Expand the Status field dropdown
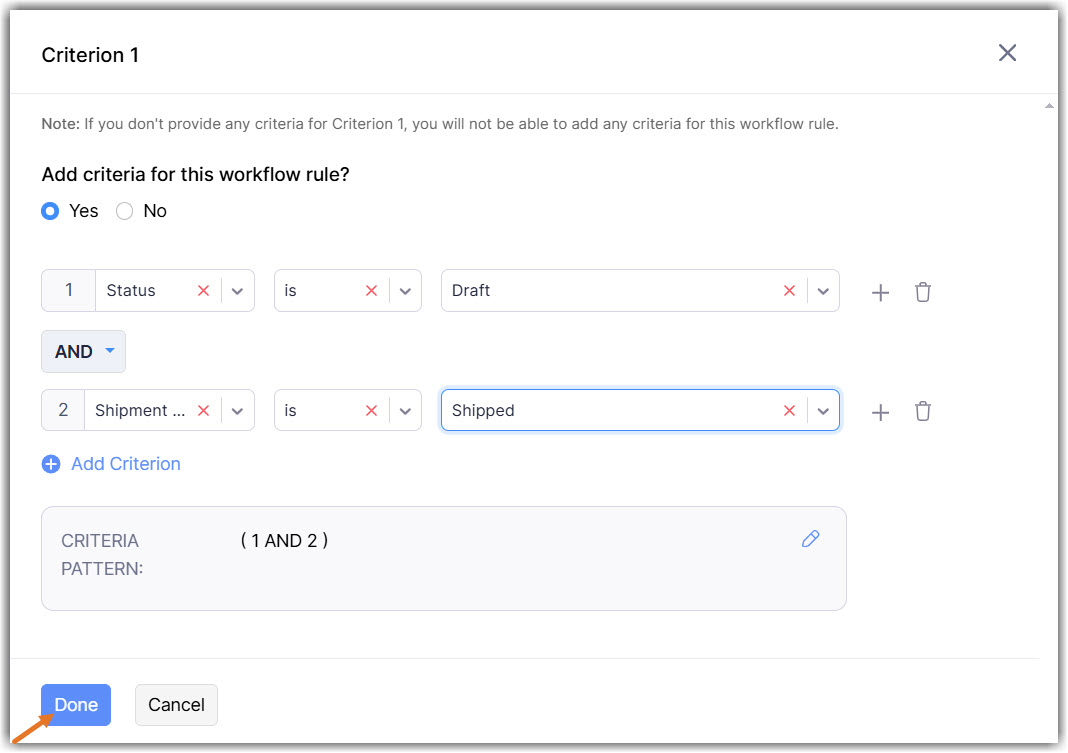 (237, 291)
